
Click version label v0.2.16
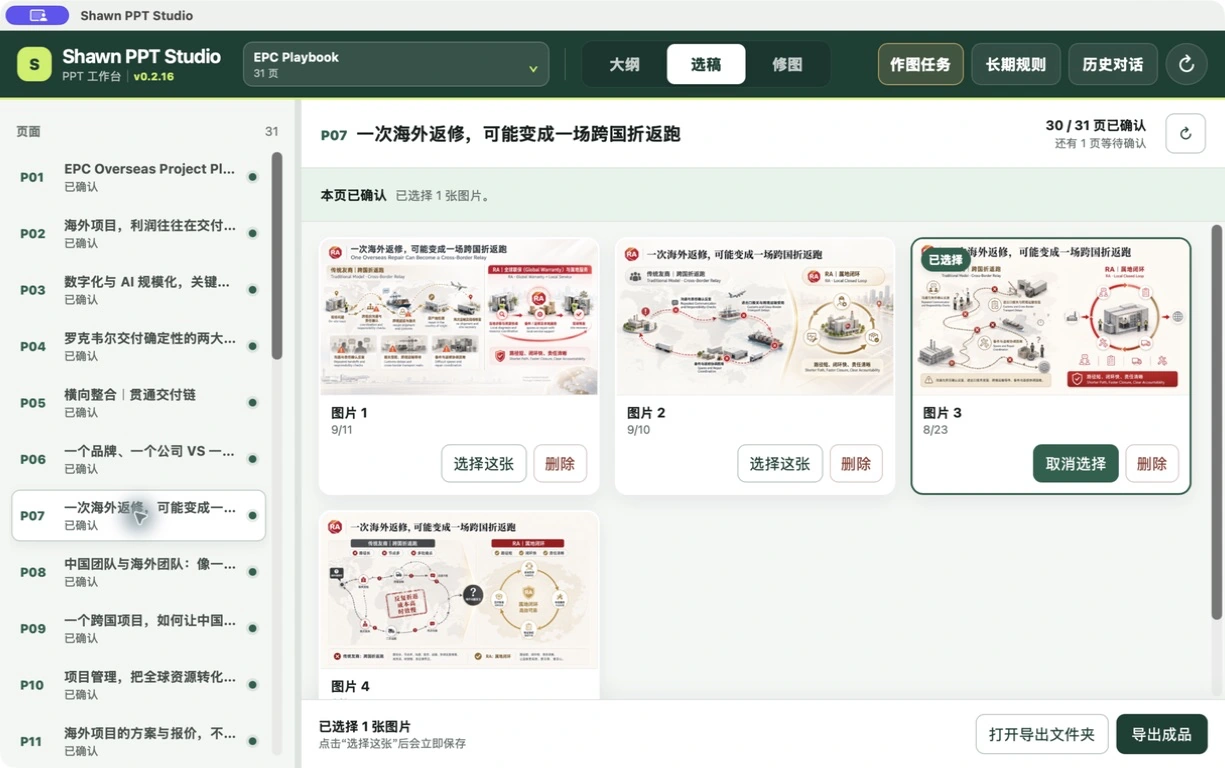pyautogui.click(x=154, y=77)
